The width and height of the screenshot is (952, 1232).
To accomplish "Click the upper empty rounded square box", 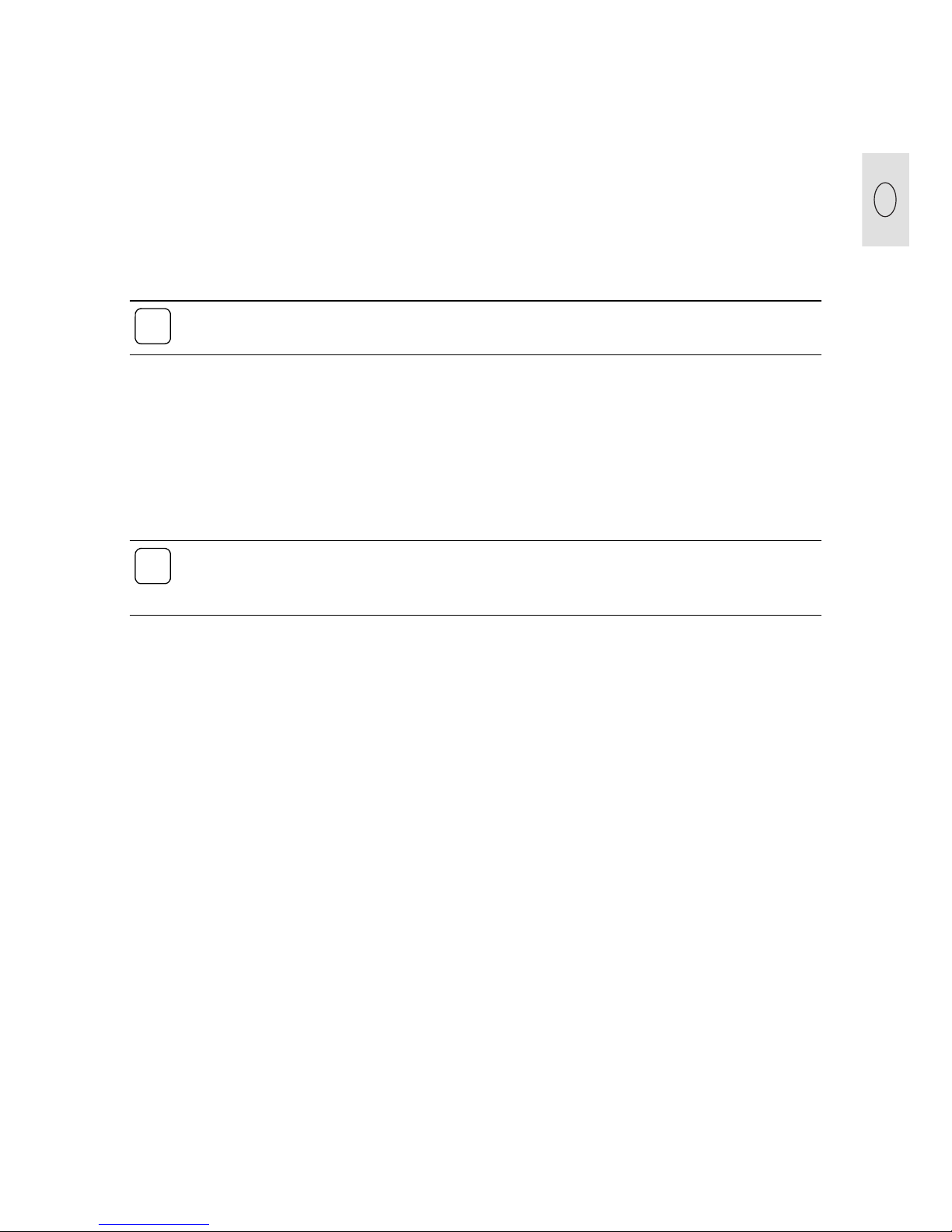I will [152, 326].
